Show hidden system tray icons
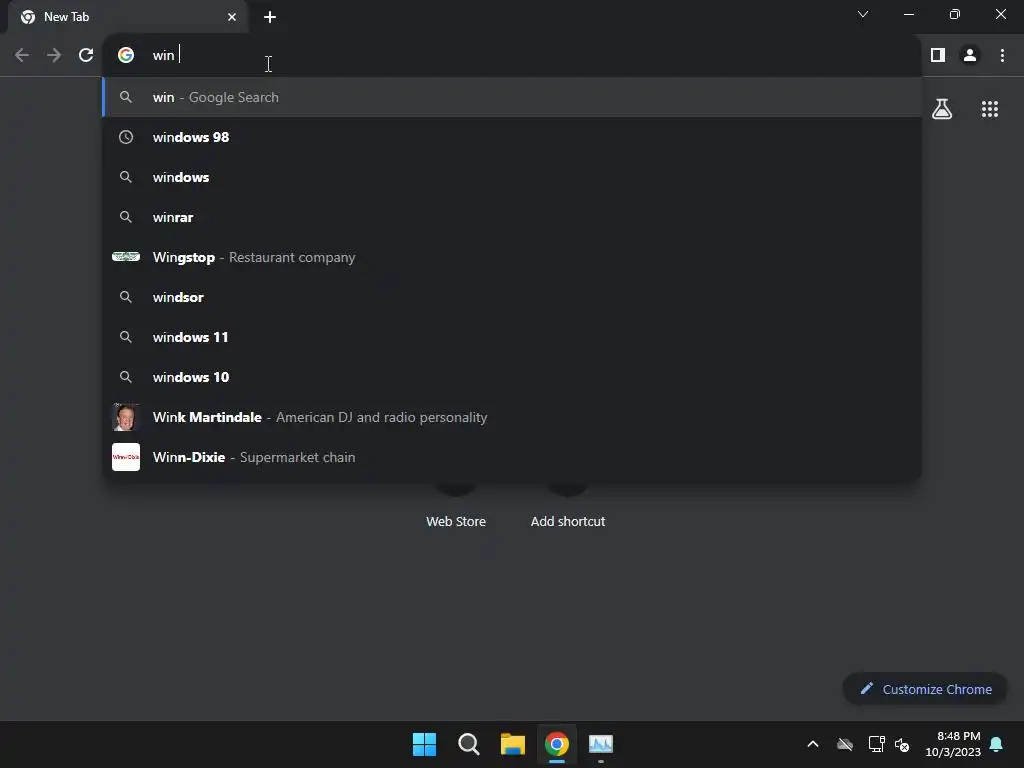 [x=813, y=744]
